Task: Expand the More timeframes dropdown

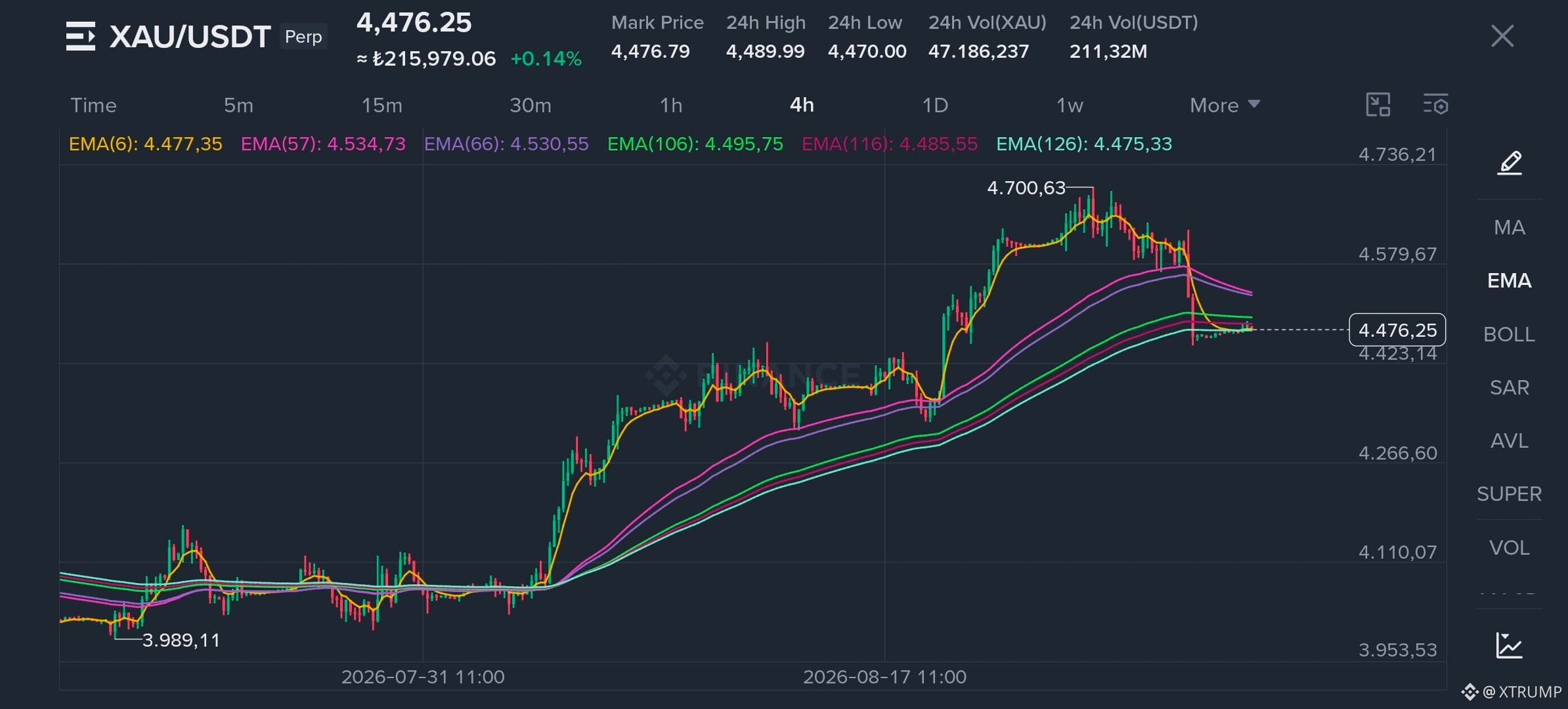Action: click(1225, 105)
